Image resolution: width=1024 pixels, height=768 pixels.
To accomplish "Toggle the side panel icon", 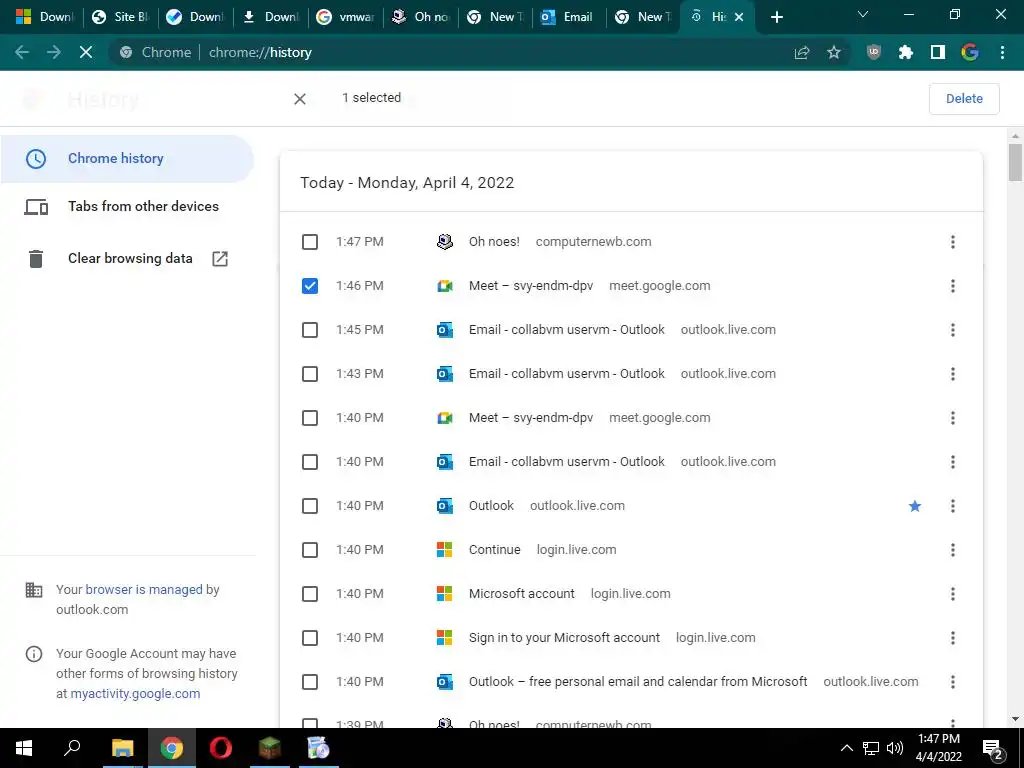I will coord(938,52).
